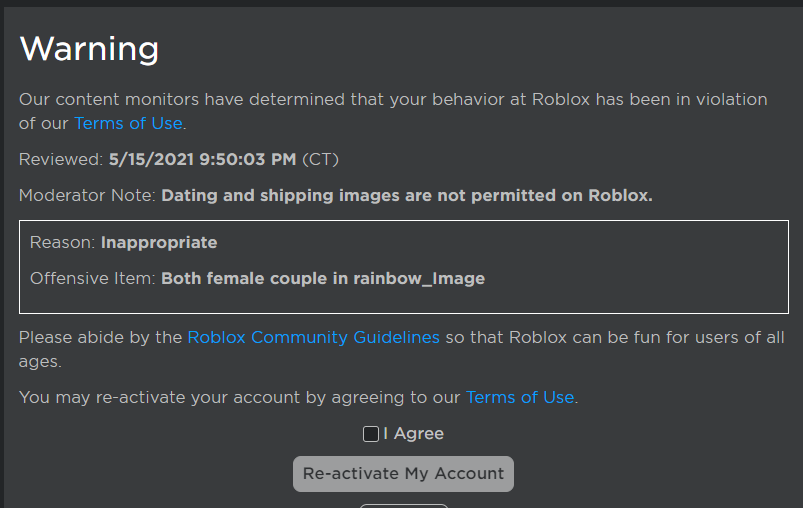Click the partially visible button below Re-activate
Image resolution: width=803 pixels, height=508 pixels.
403,505
